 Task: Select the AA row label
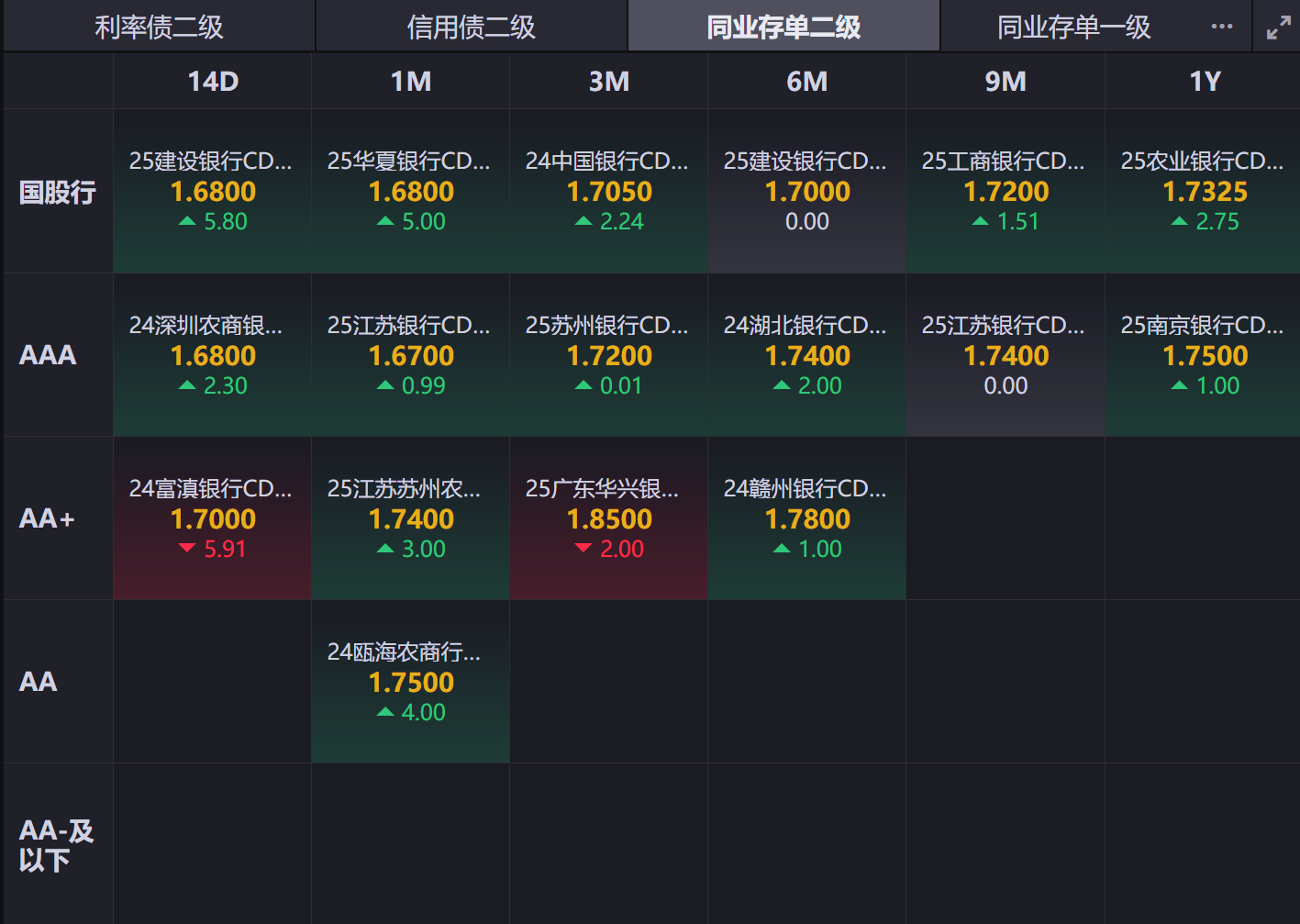[x=58, y=682]
